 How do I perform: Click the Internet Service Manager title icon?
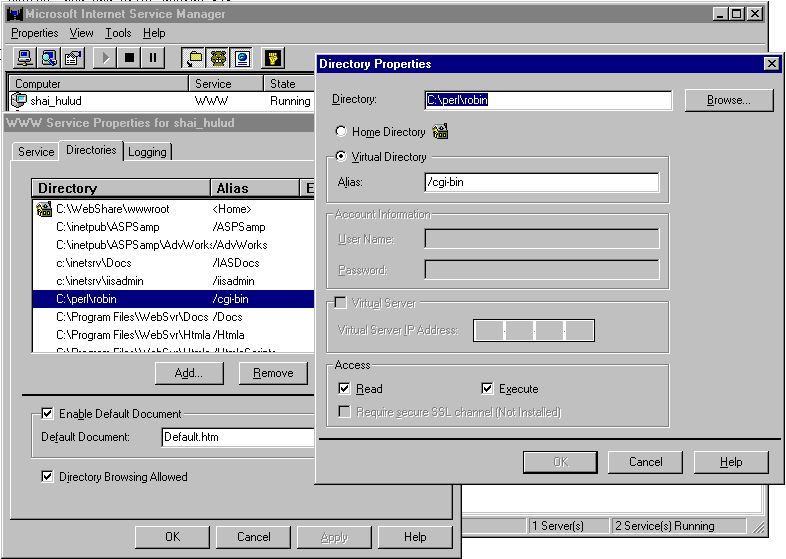point(15,14)
